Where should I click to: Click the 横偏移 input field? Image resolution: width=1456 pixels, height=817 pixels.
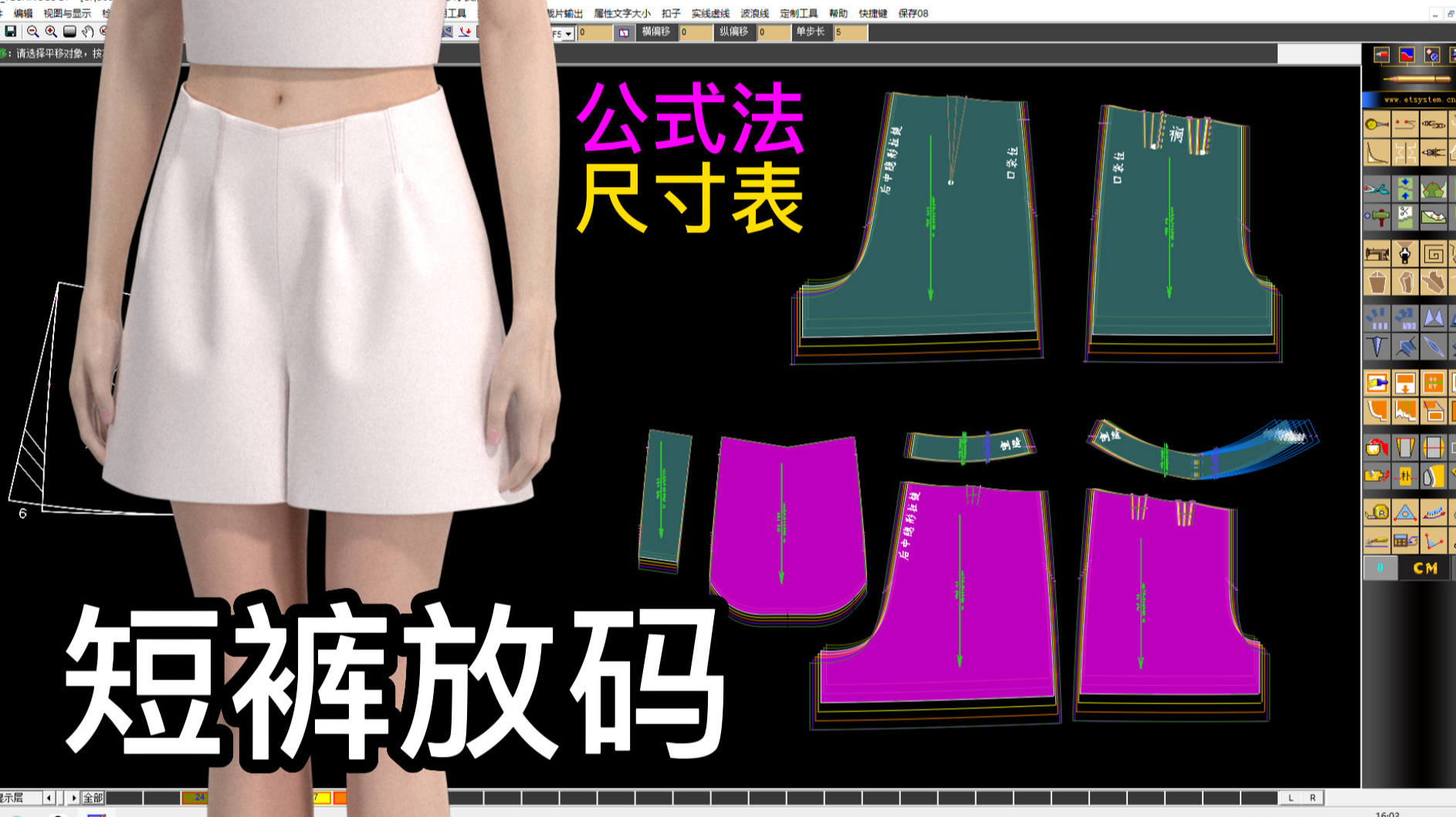(696, 32)
